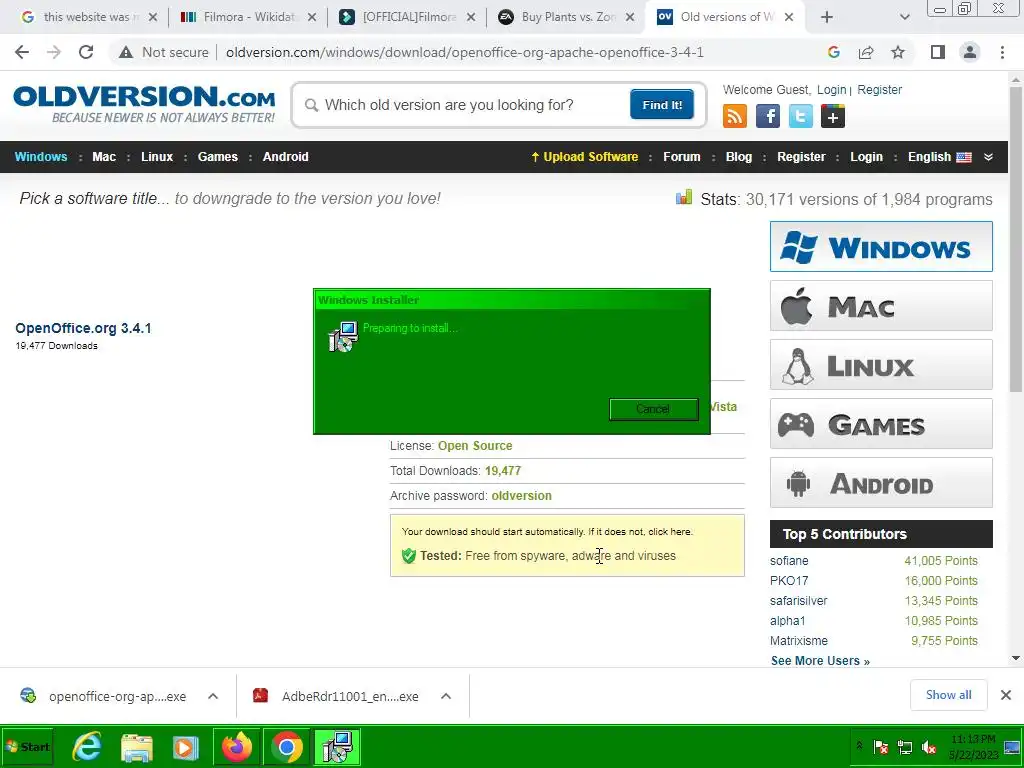Expand openoffice download item options
Screen dimensions: 1024x768
point(213,696)
